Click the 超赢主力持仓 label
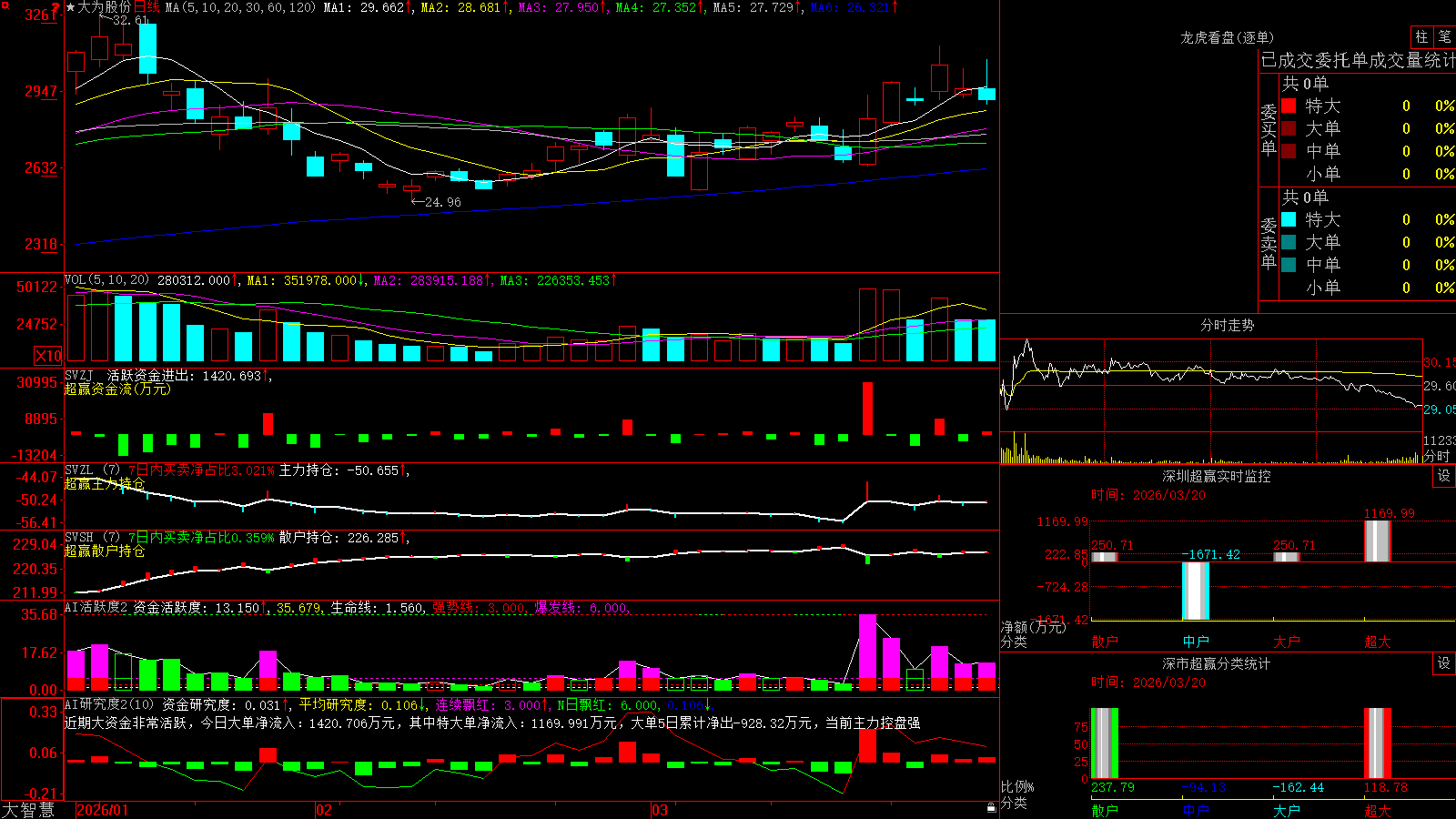Viewport: 1456px width, 819px height. click(105, 483)
